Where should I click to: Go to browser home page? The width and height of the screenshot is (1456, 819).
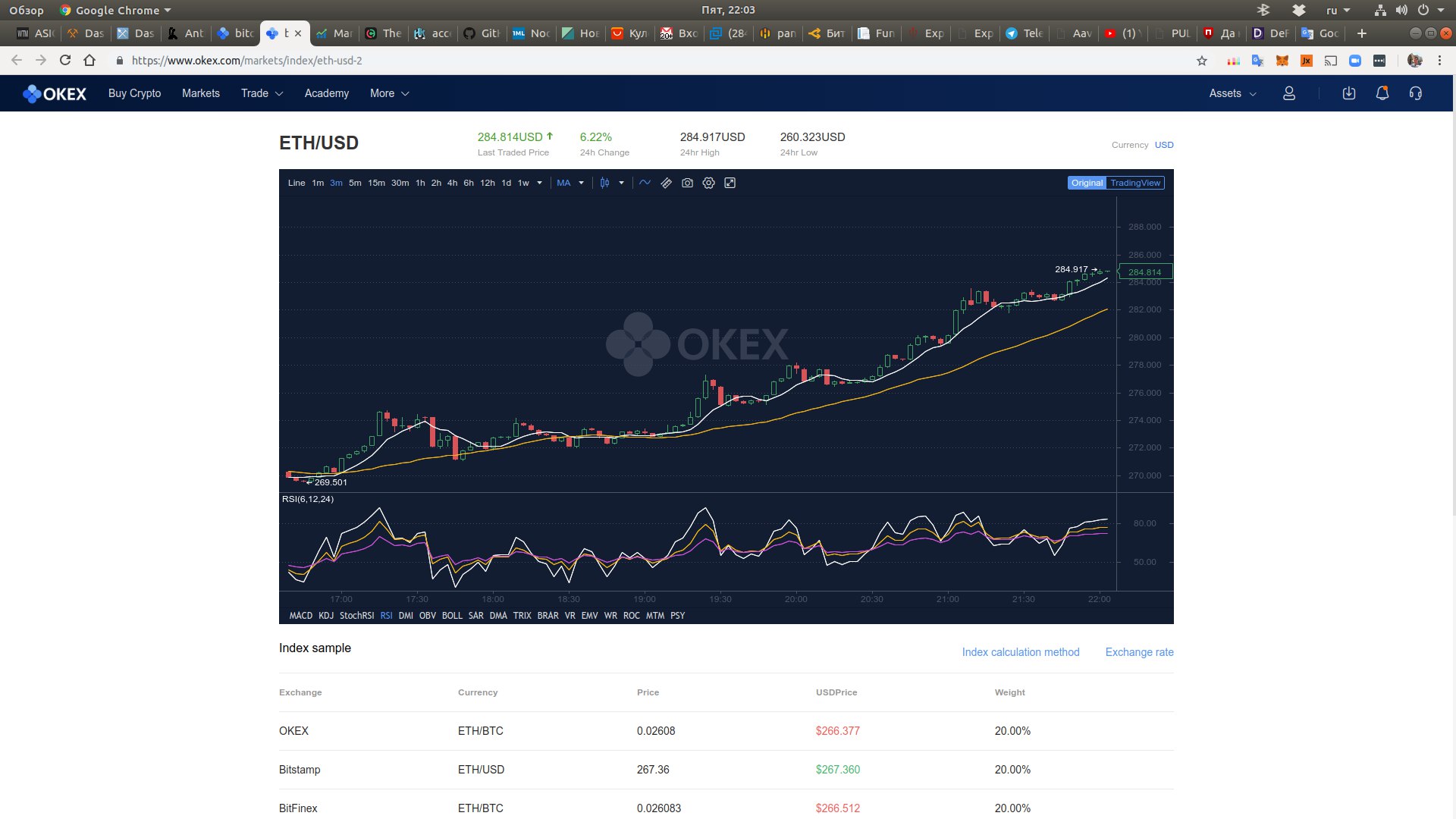(89, 61)
